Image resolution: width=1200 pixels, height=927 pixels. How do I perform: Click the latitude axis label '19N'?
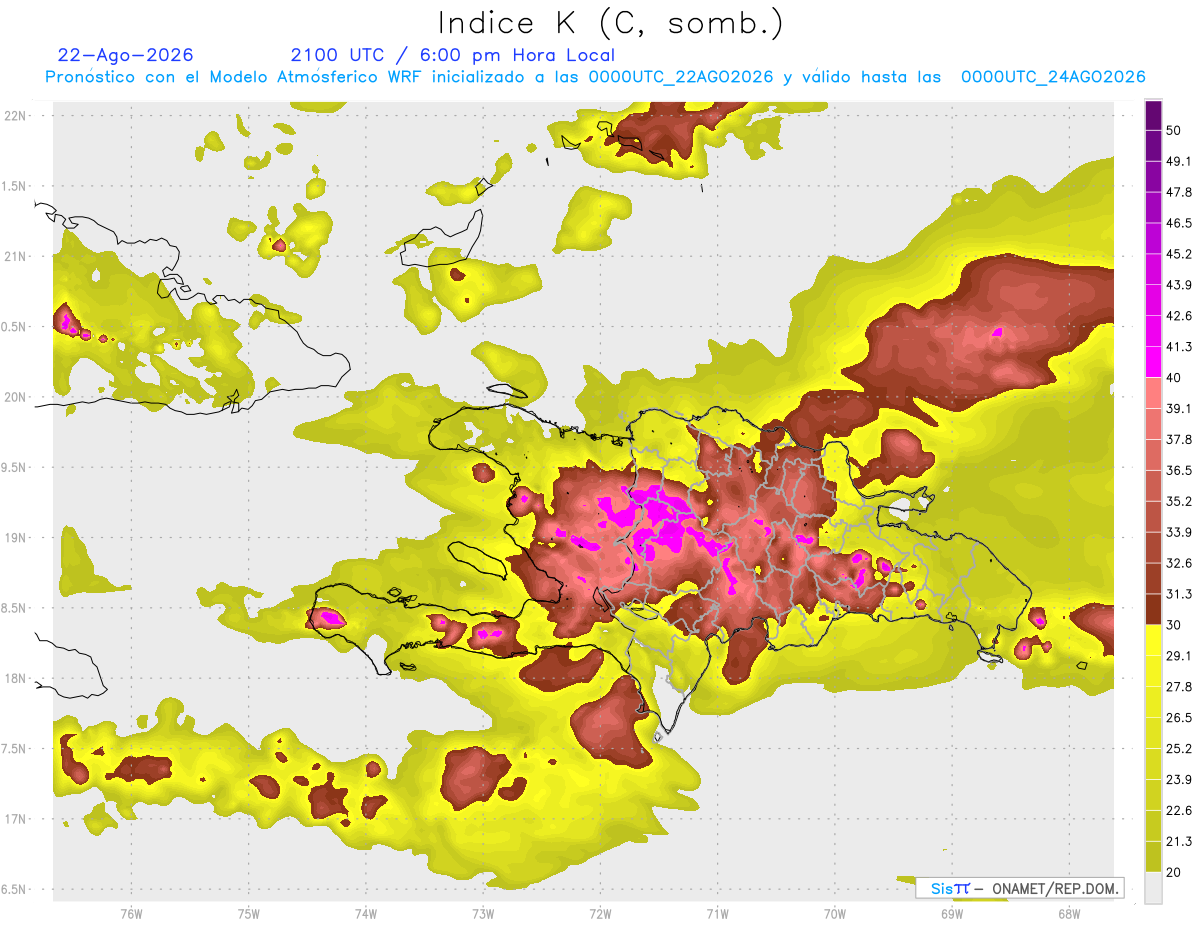[x=17, y=538]
